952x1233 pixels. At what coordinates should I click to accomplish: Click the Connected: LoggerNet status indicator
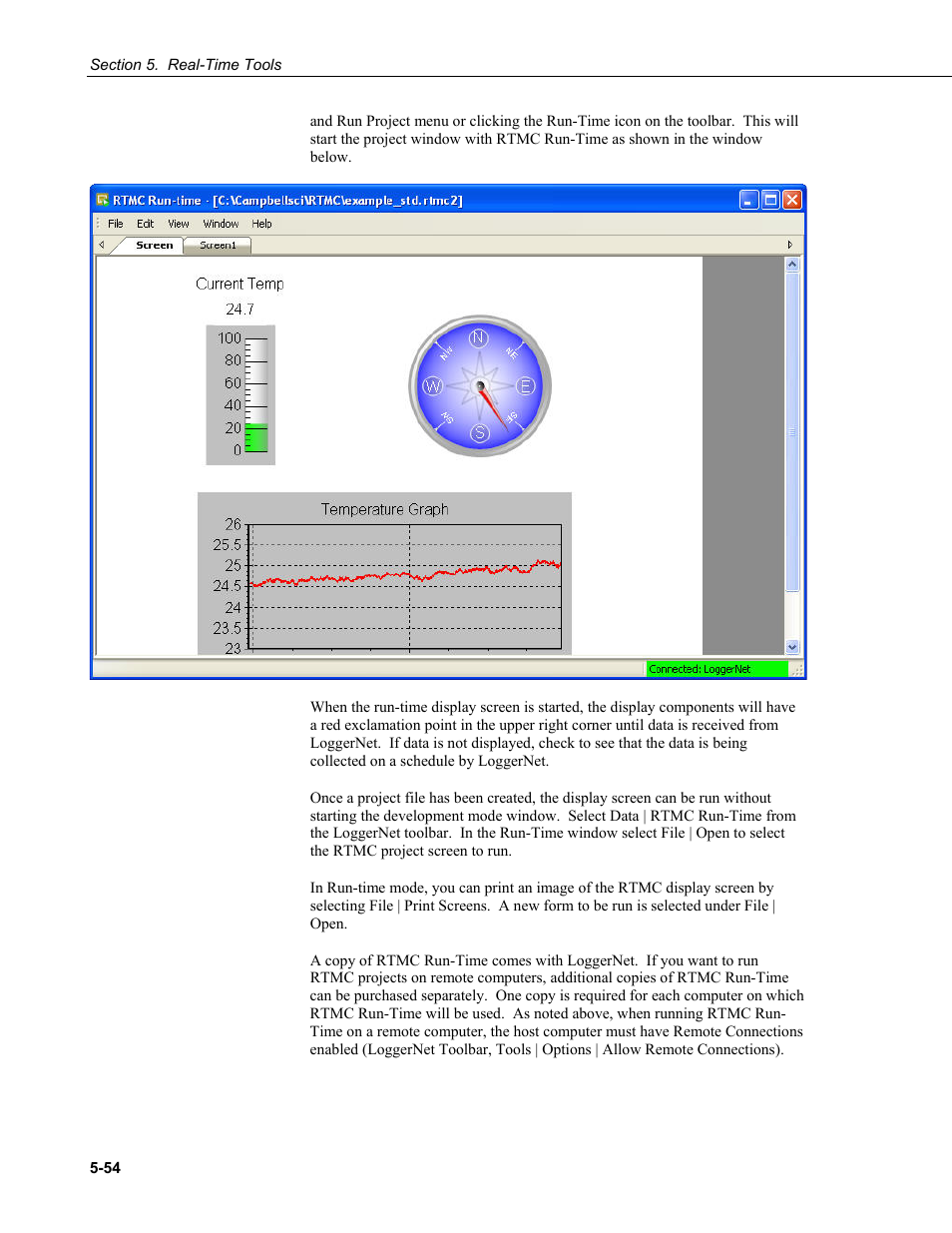click(x=716, y=669)
